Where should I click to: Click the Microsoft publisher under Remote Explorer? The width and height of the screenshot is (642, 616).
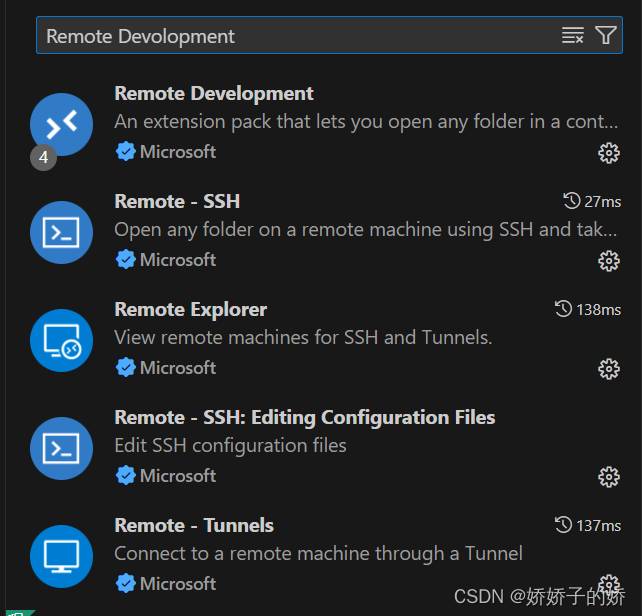177,368
